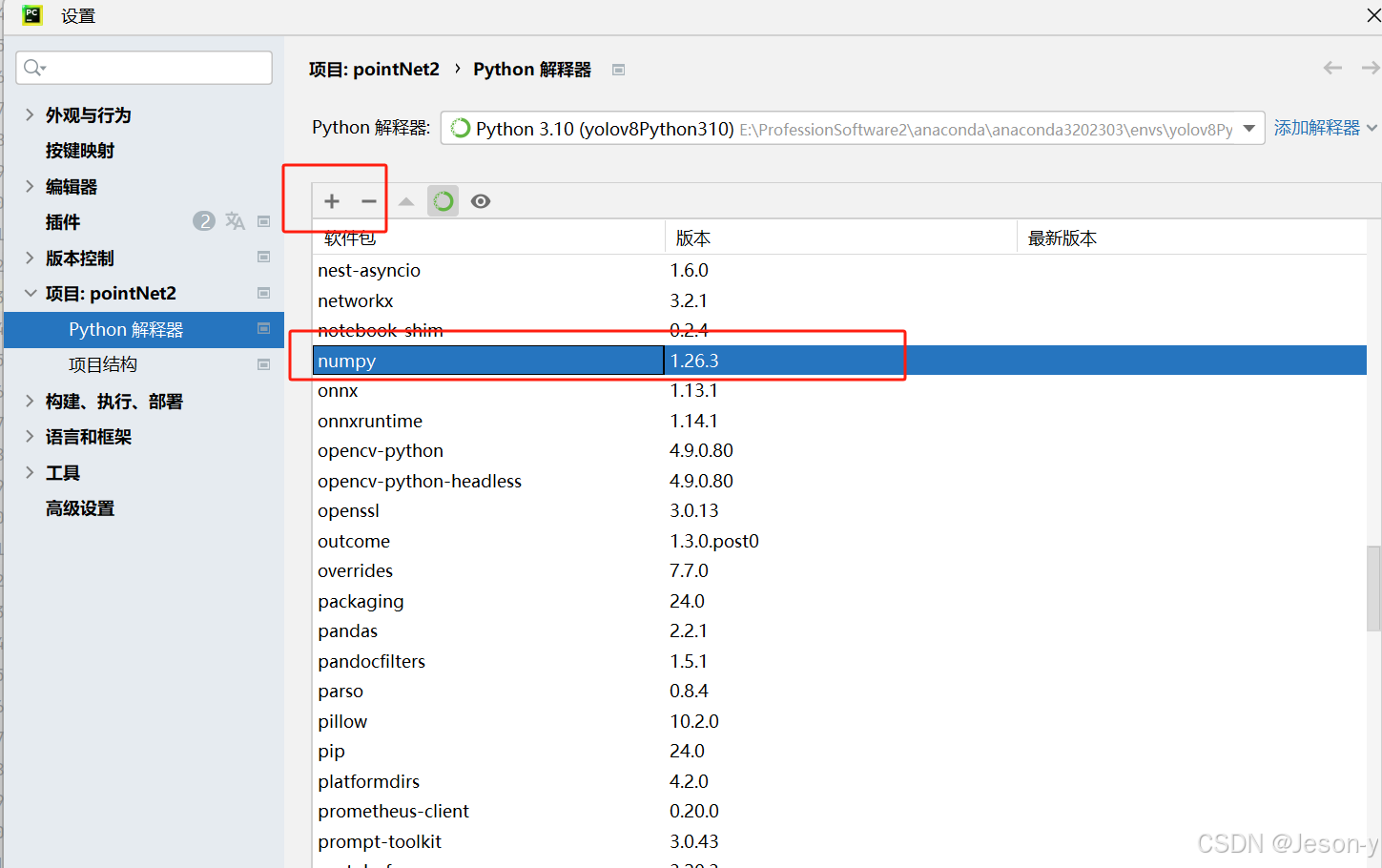Select the 按键映射 settings item

tap(80, 151)
